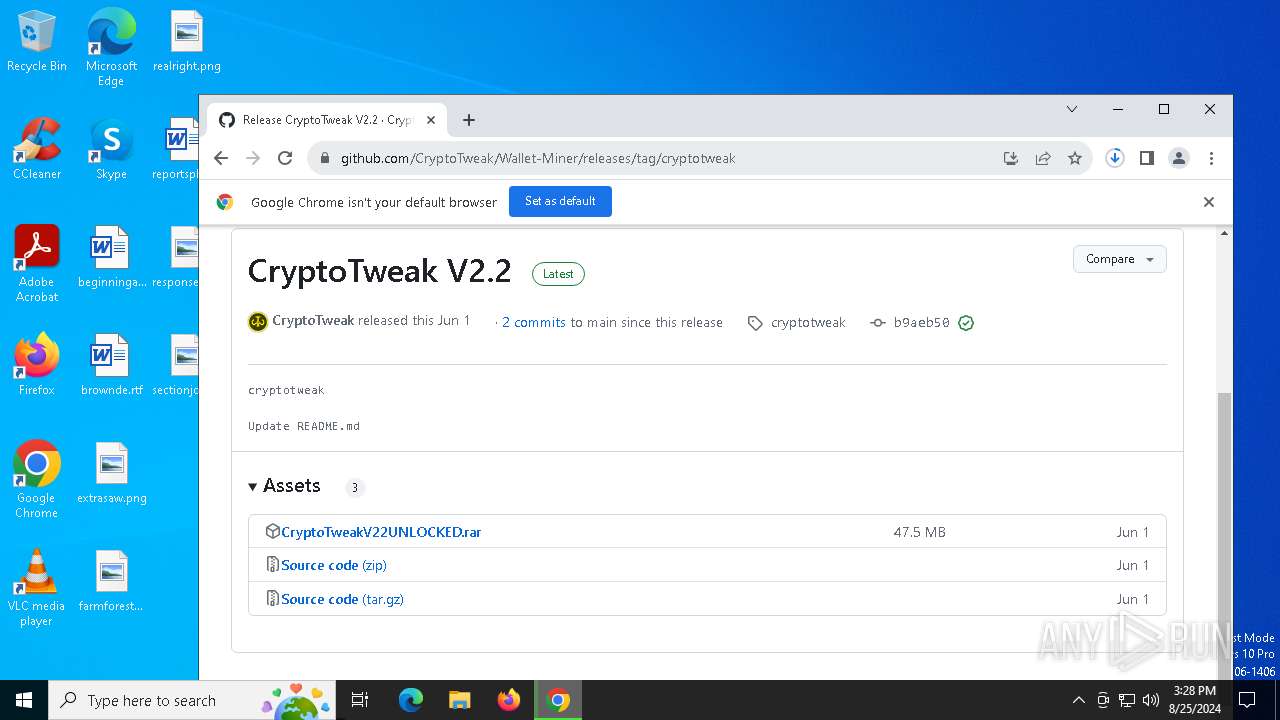This screenshot has width=1280, height=720.
Task: Click the Latest release badge
Action: click(558, 274)
